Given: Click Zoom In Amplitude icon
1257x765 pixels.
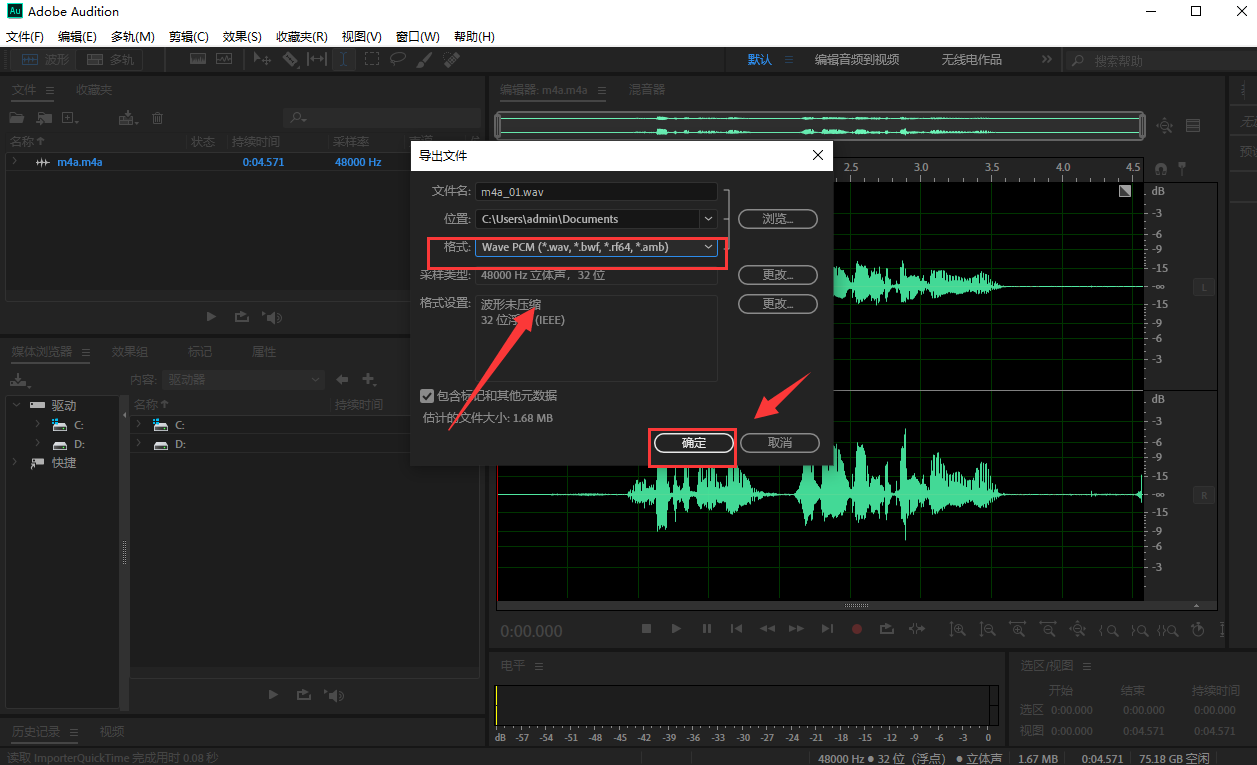Looking at the screenshot, I should click(958, 629).
